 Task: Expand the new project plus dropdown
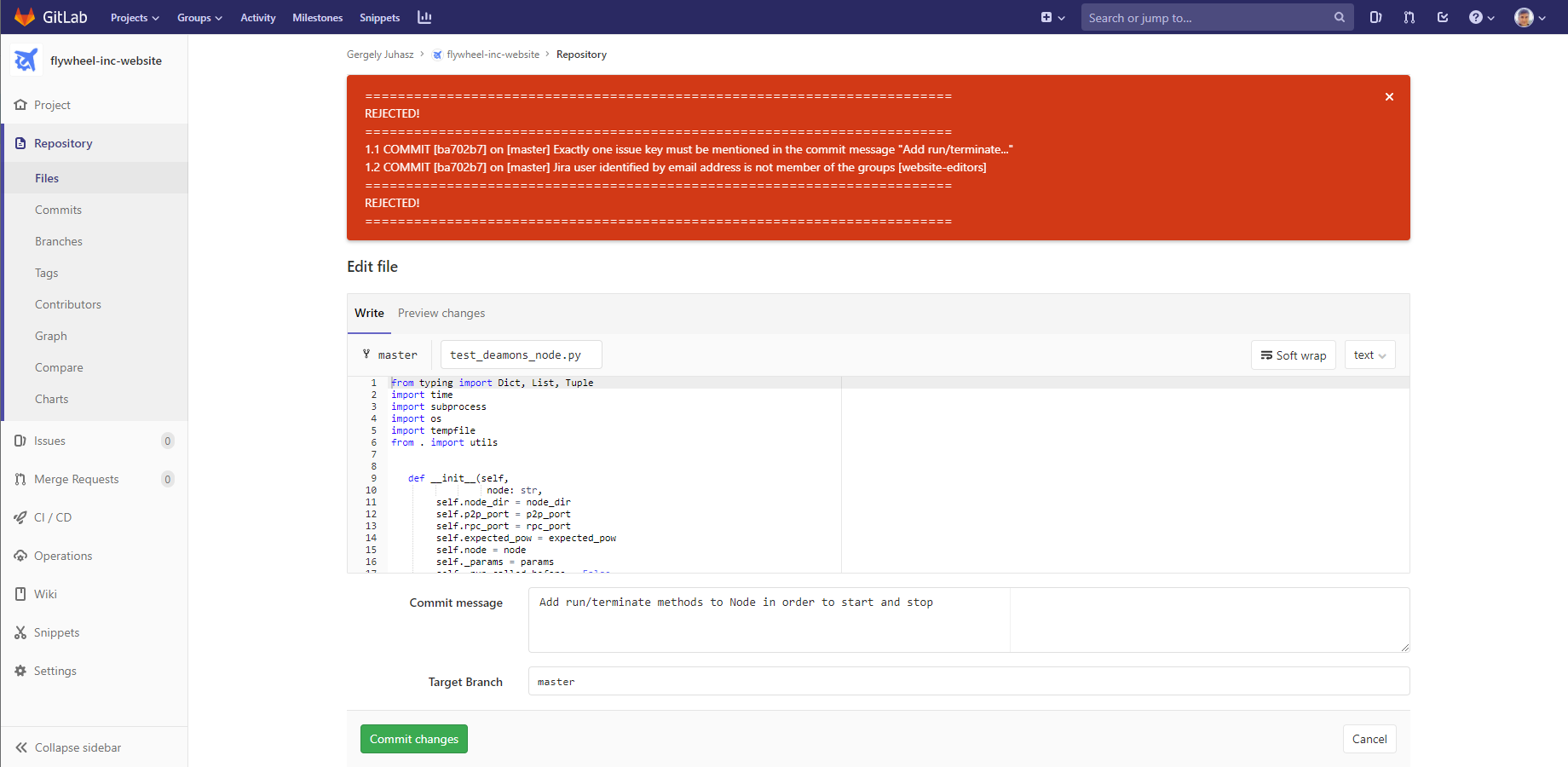click(1053, 17)
